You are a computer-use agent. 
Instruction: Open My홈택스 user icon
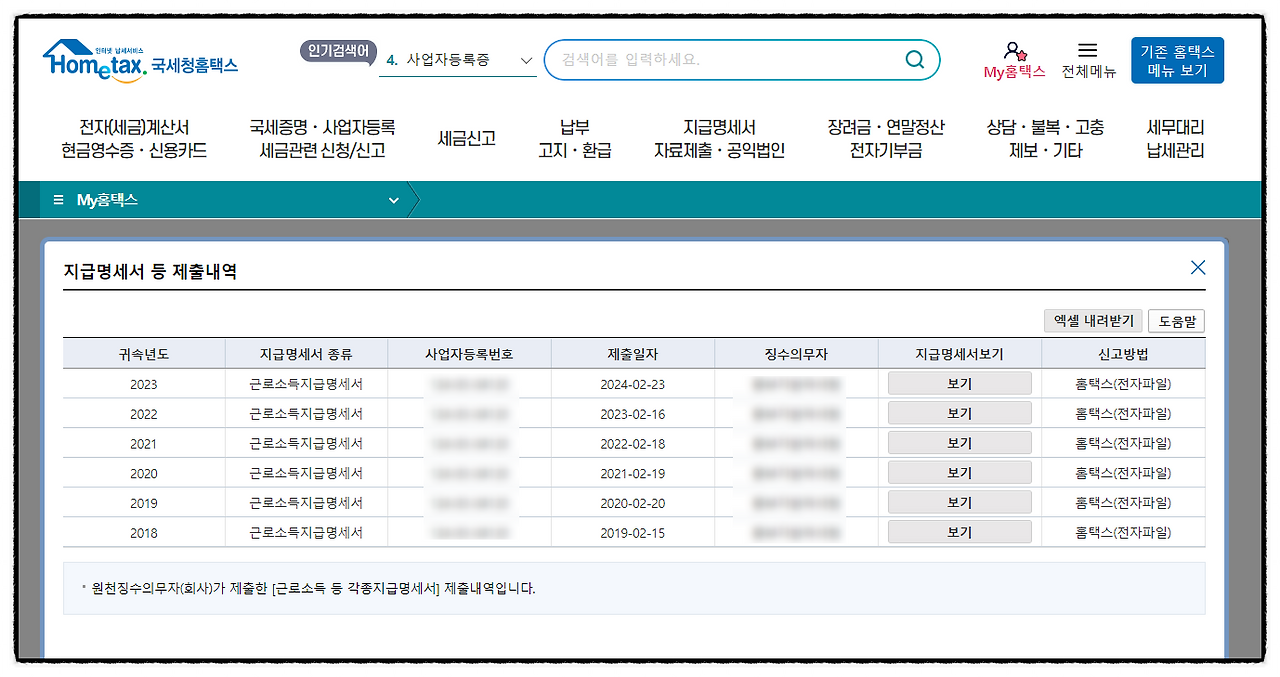[x=1014, y=50]
